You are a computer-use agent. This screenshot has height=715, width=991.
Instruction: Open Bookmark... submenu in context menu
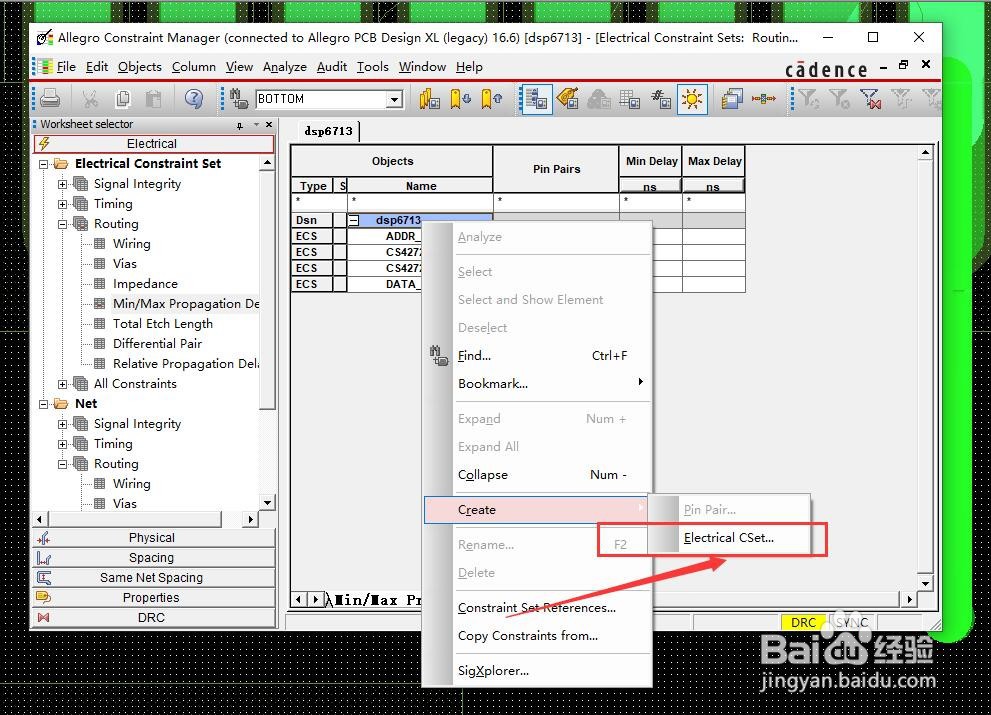(x=536, y=384)
